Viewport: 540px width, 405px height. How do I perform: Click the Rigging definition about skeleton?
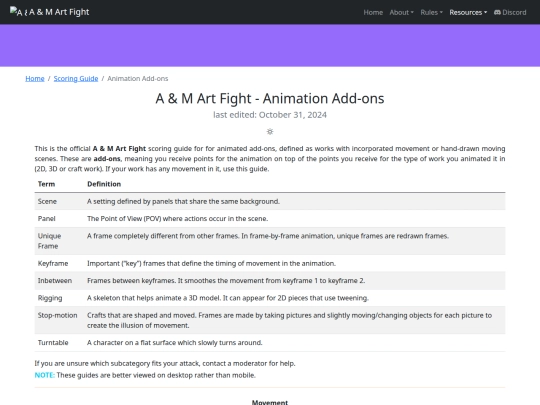(x=228, y=298)
